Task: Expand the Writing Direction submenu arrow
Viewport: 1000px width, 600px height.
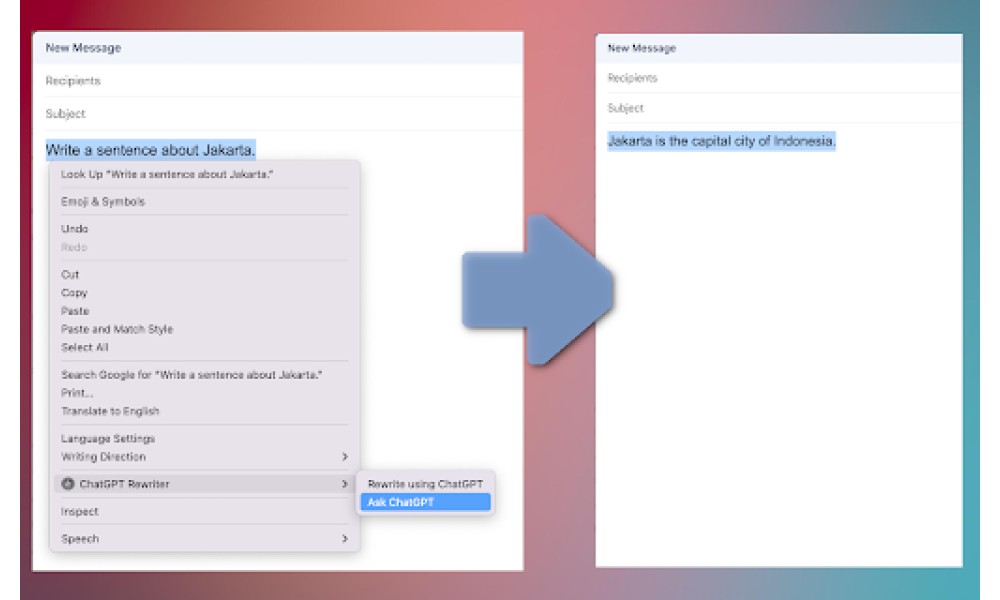Action: 344,457
